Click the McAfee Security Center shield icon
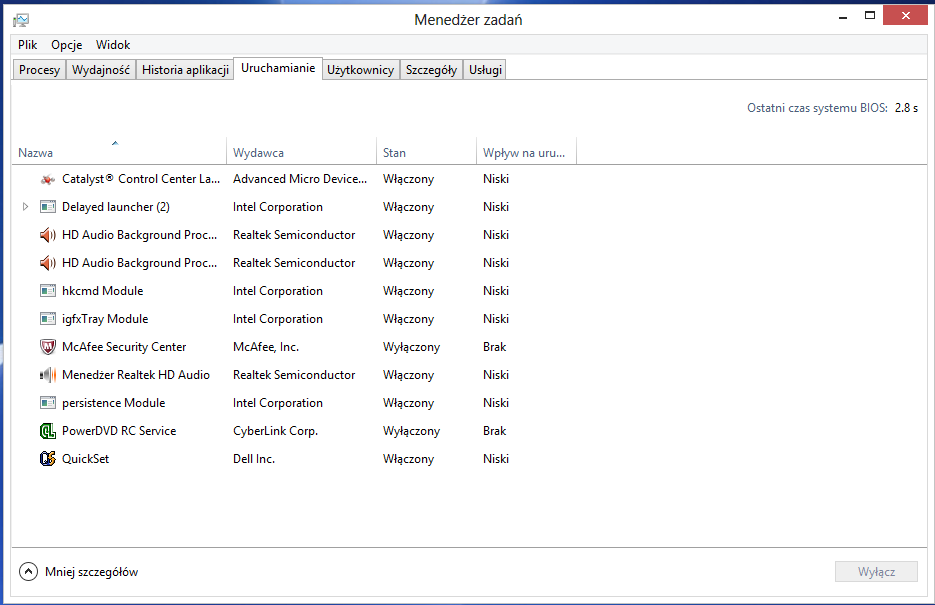935x605 pixels. pos(48,347)
